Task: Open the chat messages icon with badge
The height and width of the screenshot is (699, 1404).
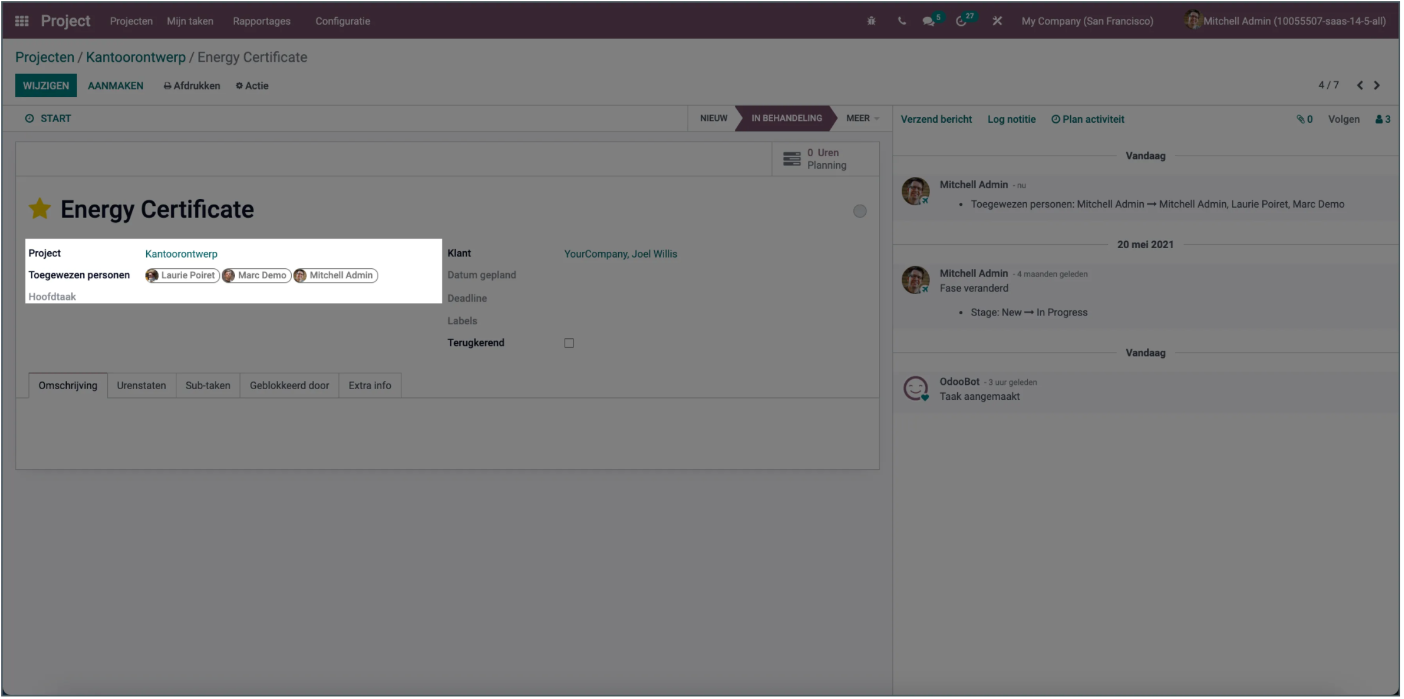Action: click(931, 21)
